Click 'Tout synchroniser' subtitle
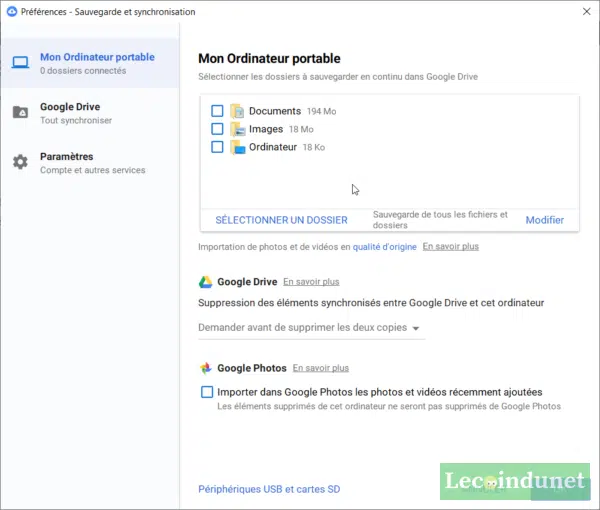Viewport: 600px width, 510px height. tap(76, 121)
